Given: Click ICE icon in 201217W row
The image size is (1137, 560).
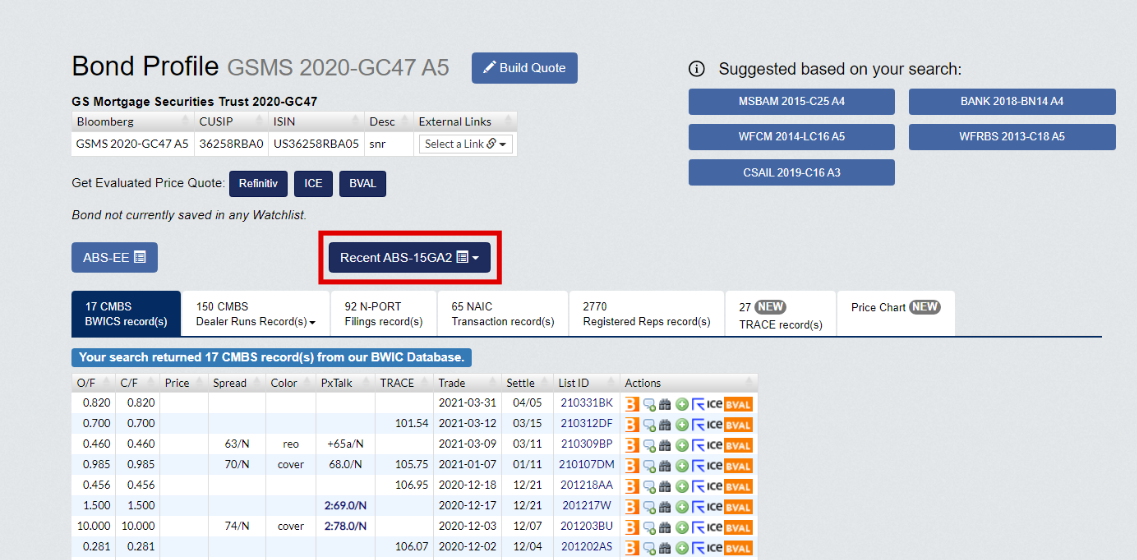Looking at the screenshot, I should [714, 507].
